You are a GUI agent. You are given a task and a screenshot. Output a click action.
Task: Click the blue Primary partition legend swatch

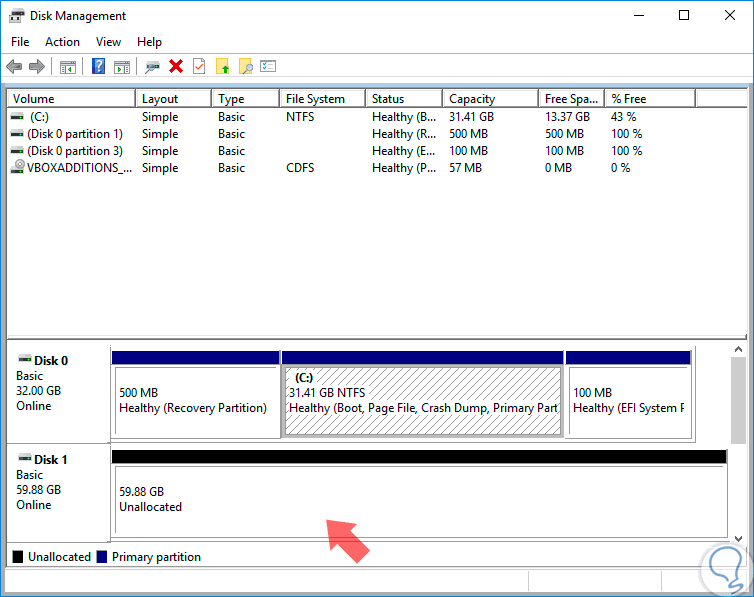(x=101, y=557)
